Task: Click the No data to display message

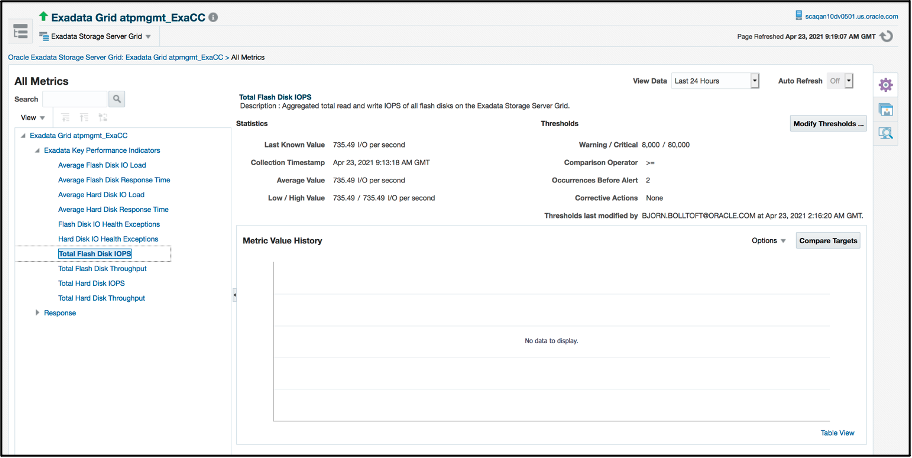Action: (x=551, y=340)
